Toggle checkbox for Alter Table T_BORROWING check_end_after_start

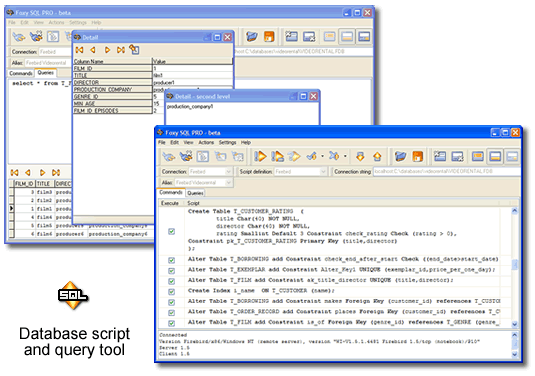pyautogui.click(x=172, y=260)
